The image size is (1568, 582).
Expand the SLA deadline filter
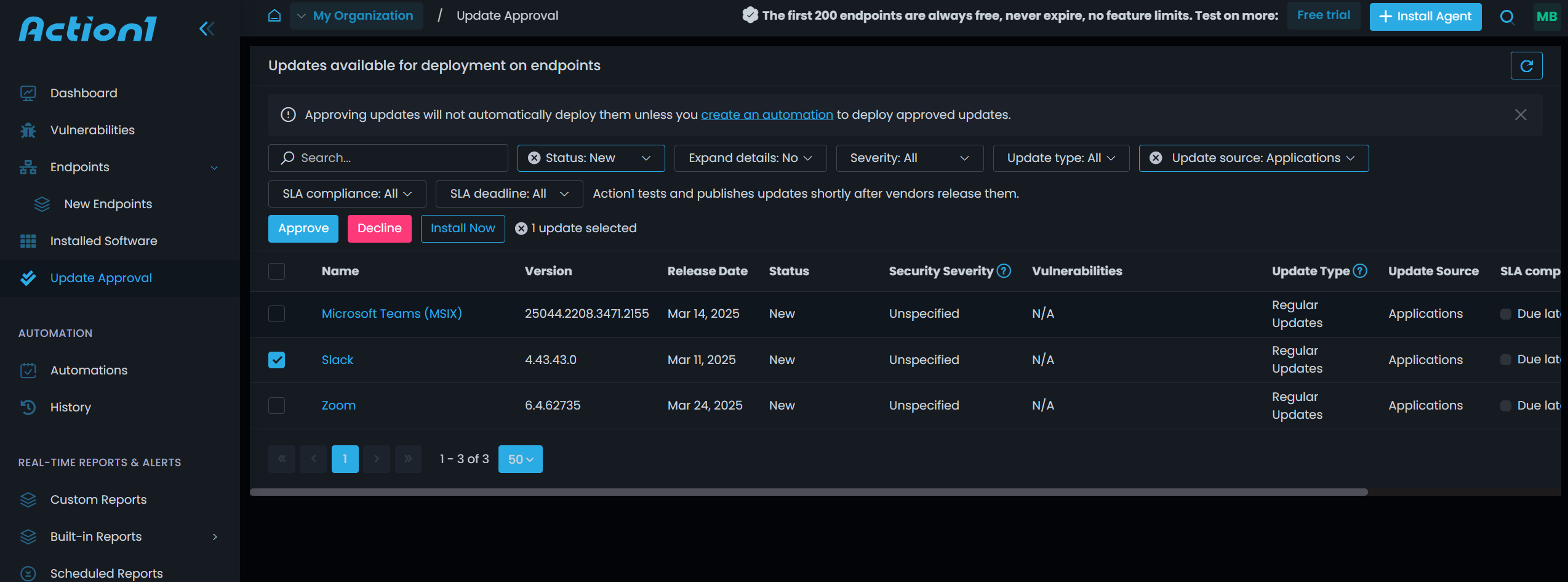pos(508,193)
